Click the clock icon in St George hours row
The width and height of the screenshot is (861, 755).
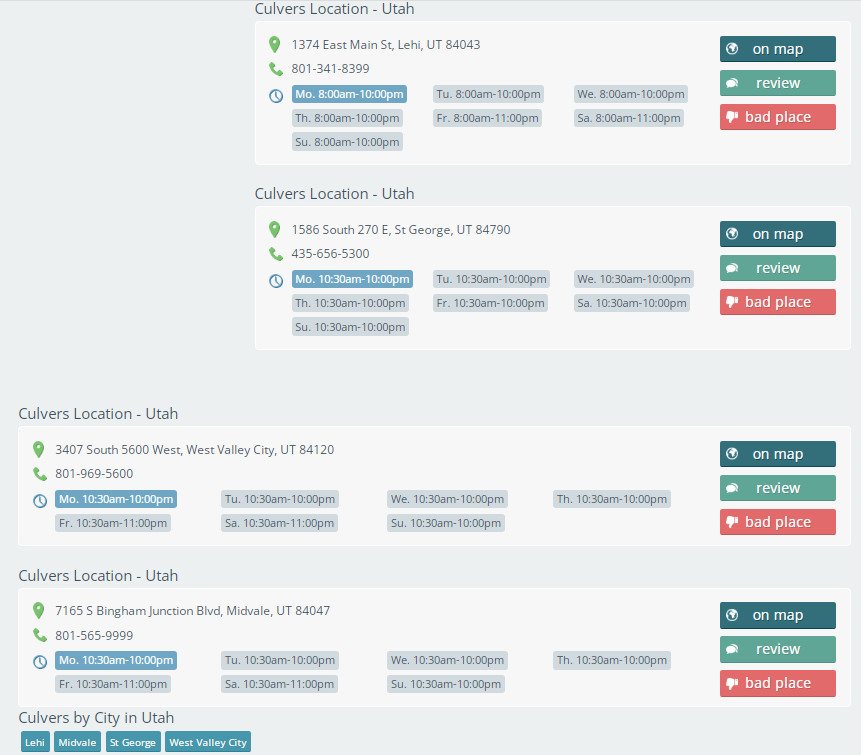(276, 281)
